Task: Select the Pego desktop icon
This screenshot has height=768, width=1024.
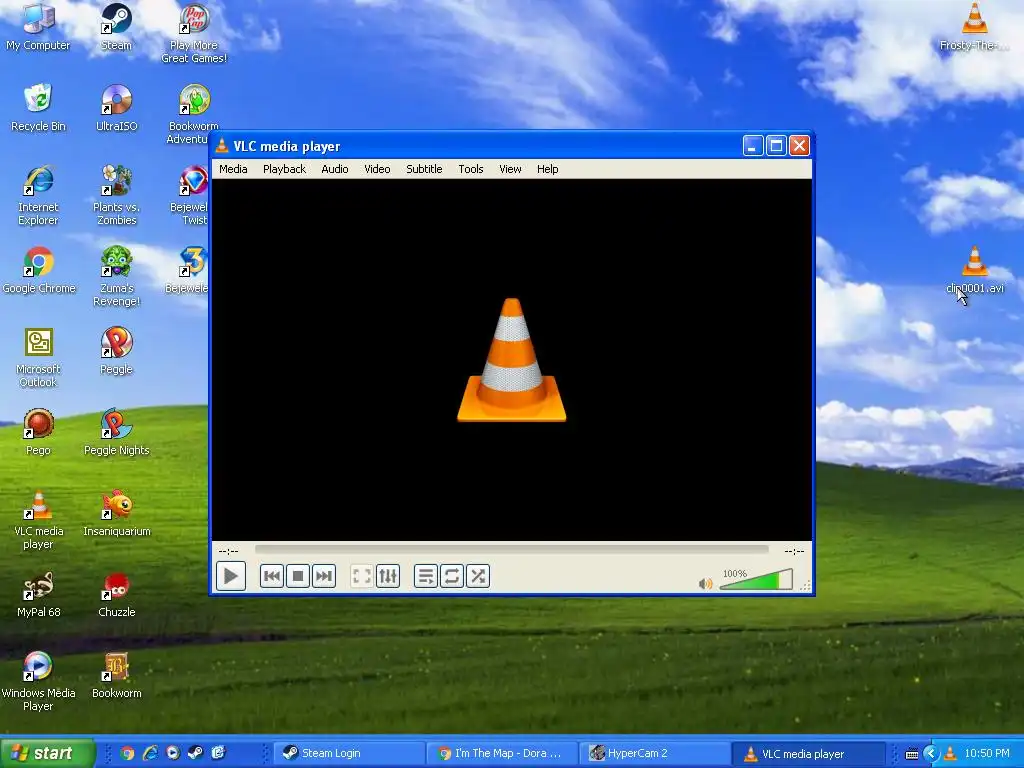Action: [38, 432]
